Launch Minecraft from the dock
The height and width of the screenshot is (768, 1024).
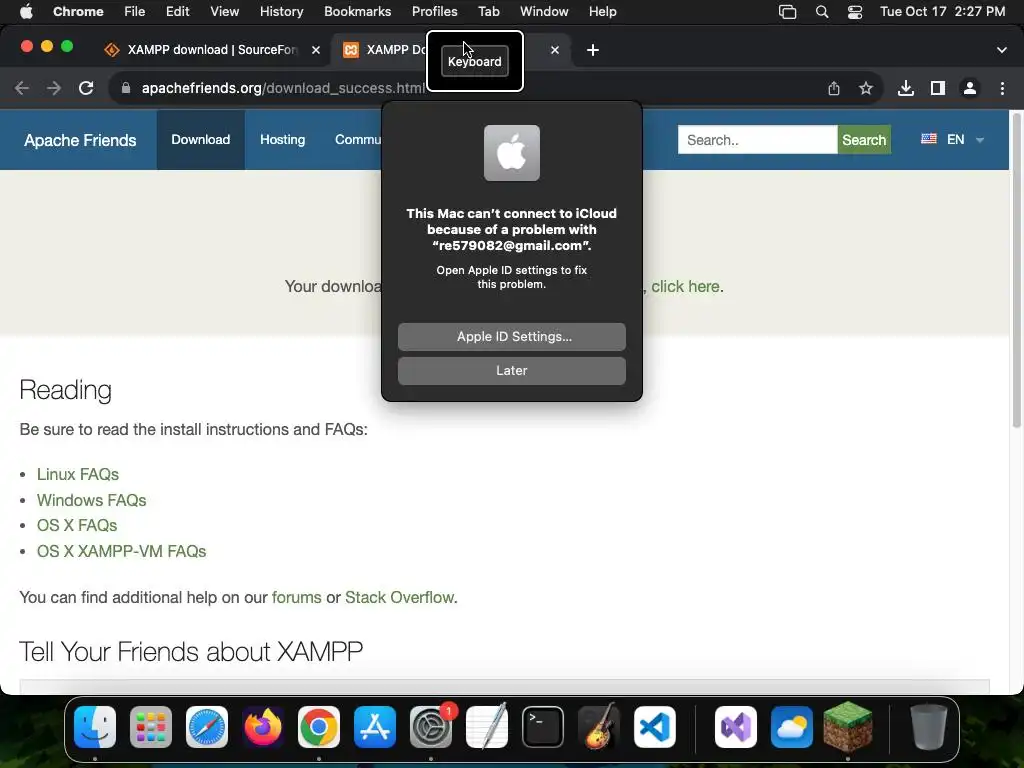pyautogui.click(x=848, y=726)
